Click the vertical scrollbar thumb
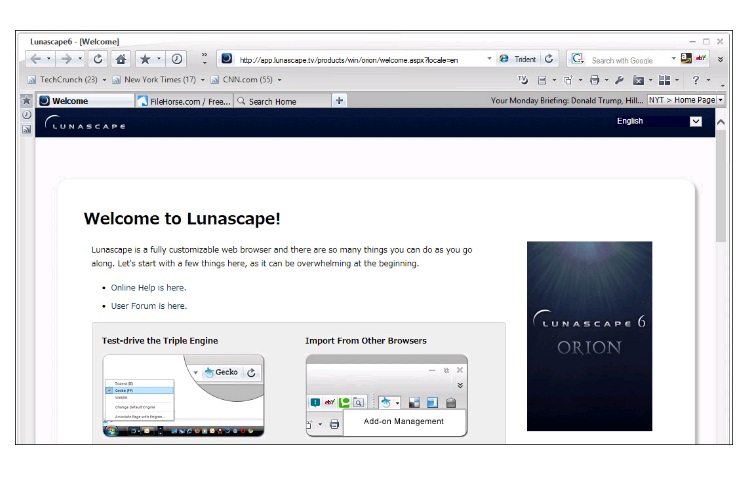The width and height of the screenshot is (750, 480). point(721,186)
